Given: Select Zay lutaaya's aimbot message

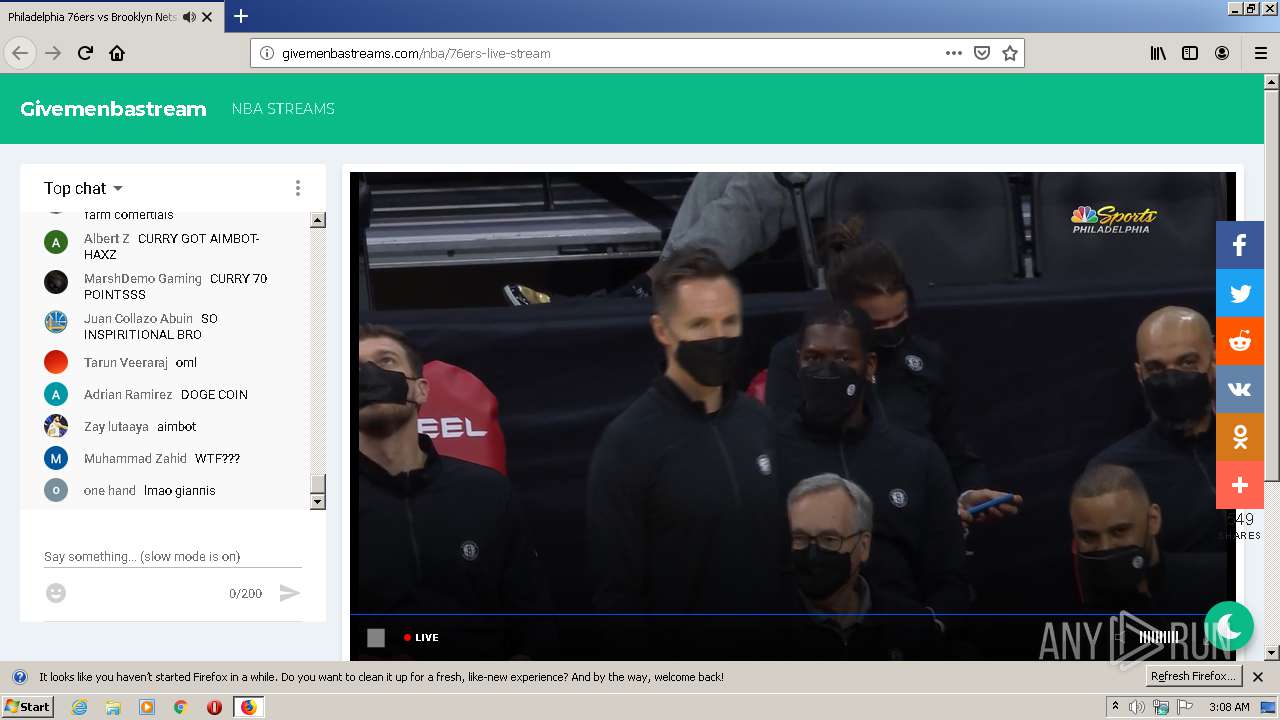Looking at the screenshot, I should (171, 426).
